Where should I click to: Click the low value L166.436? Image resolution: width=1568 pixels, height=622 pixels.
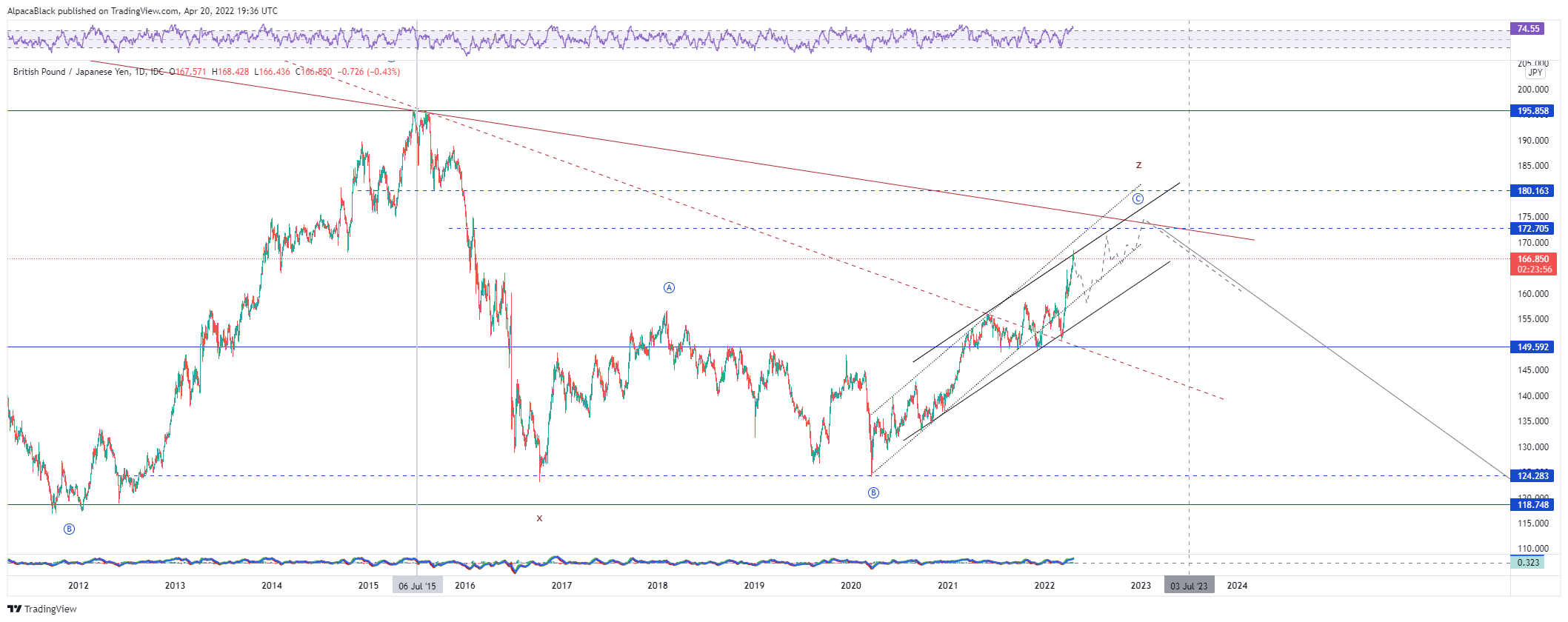[272, 72]
